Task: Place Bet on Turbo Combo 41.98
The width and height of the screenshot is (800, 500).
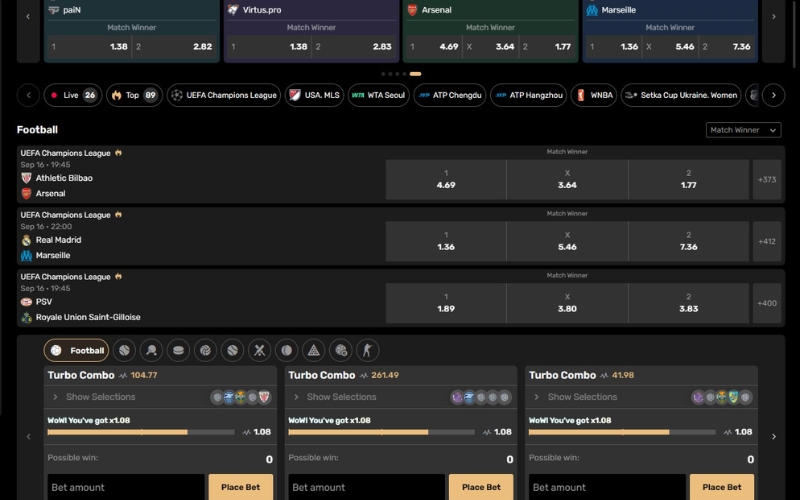Action: tap(722, 487)
